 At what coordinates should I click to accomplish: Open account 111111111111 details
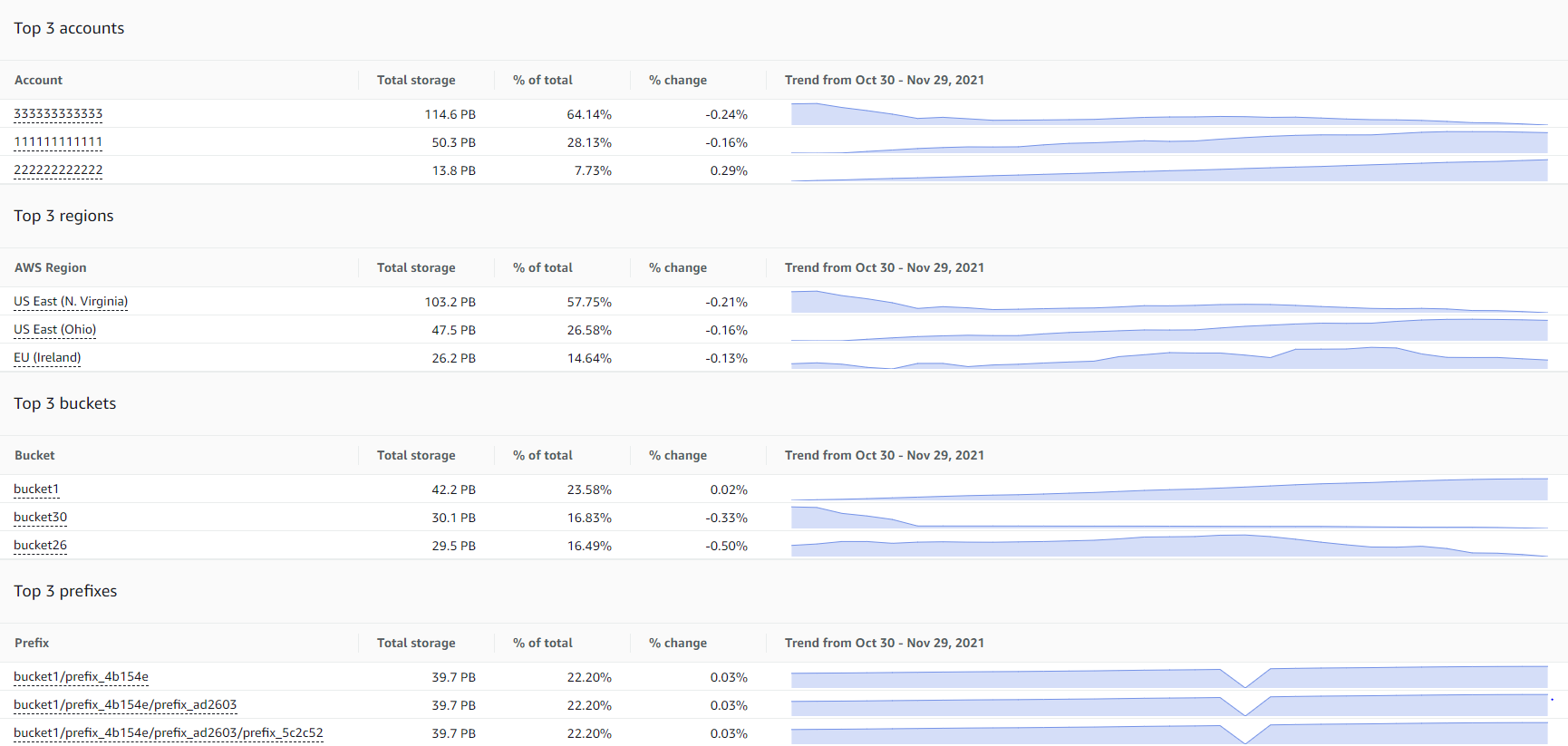[x=58, y=142]
